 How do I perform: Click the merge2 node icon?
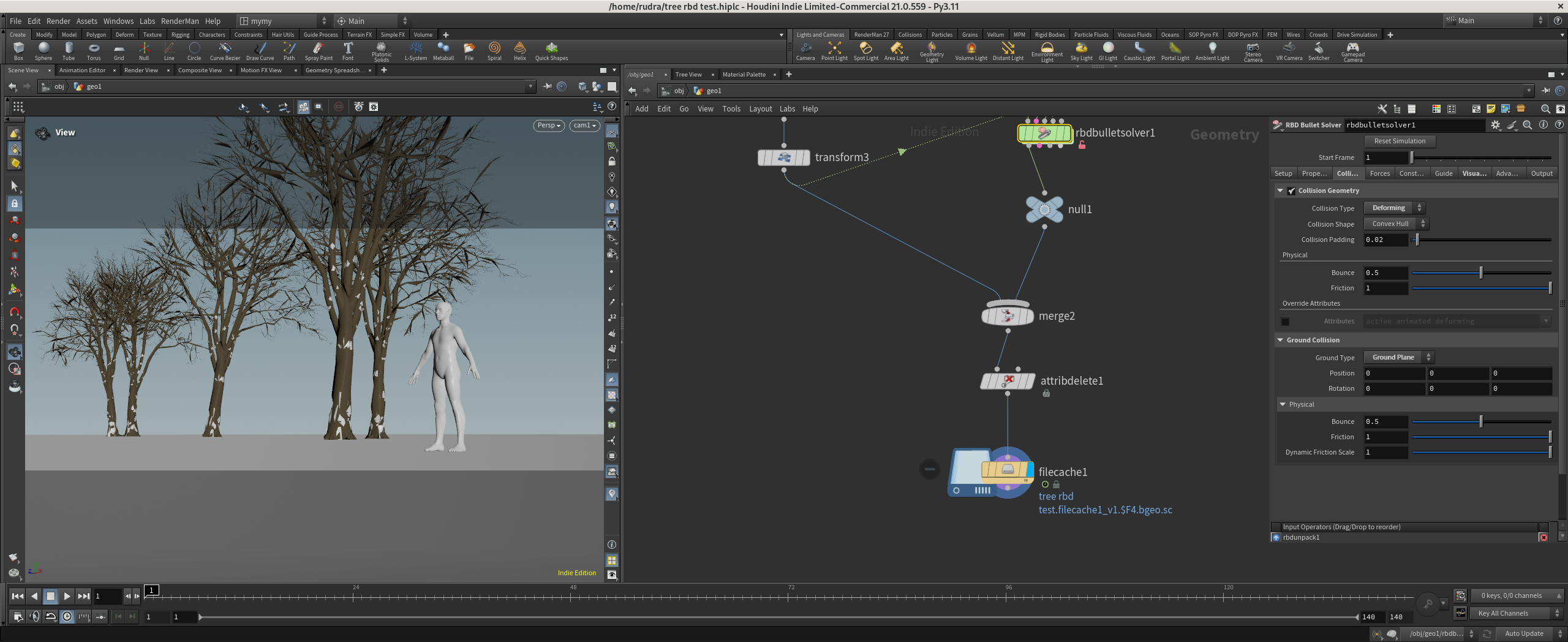click(x=1008, y=315)
